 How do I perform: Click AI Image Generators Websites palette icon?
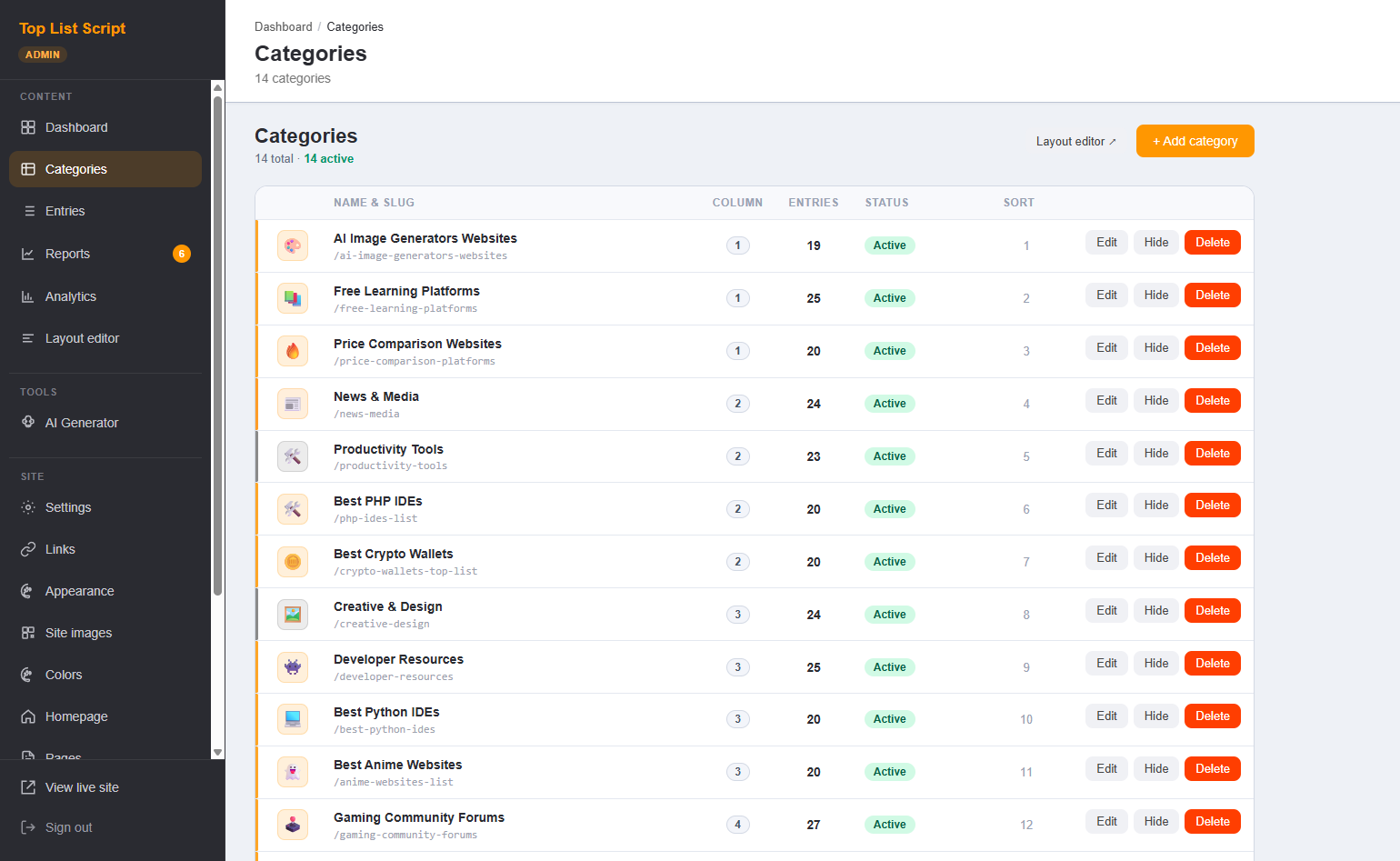coord(293,245)
